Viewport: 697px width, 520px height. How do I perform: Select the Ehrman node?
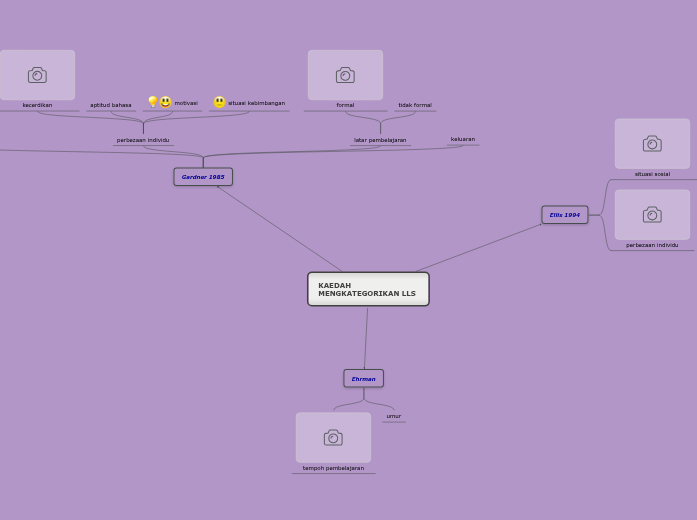click(363, 379)
